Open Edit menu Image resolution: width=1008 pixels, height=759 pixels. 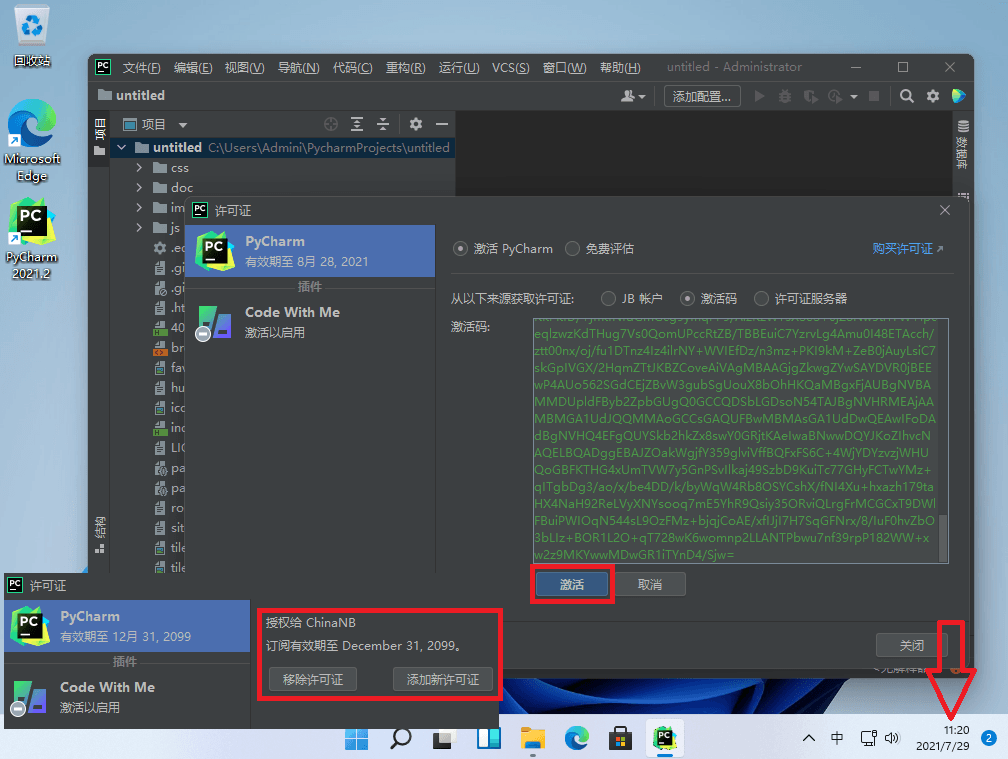pyautogui.click(x=193, y=67)
